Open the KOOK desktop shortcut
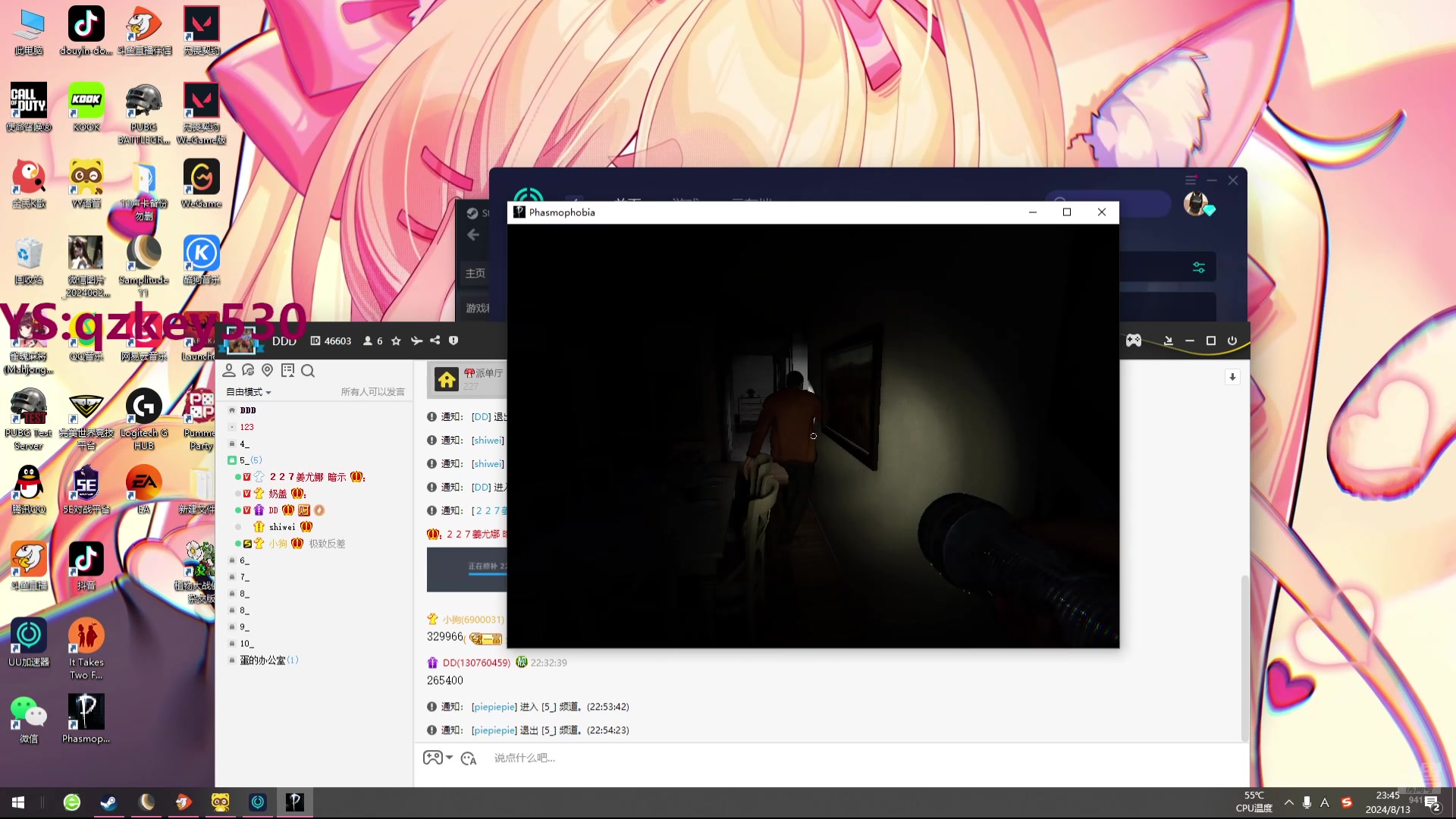 (86, 107)
